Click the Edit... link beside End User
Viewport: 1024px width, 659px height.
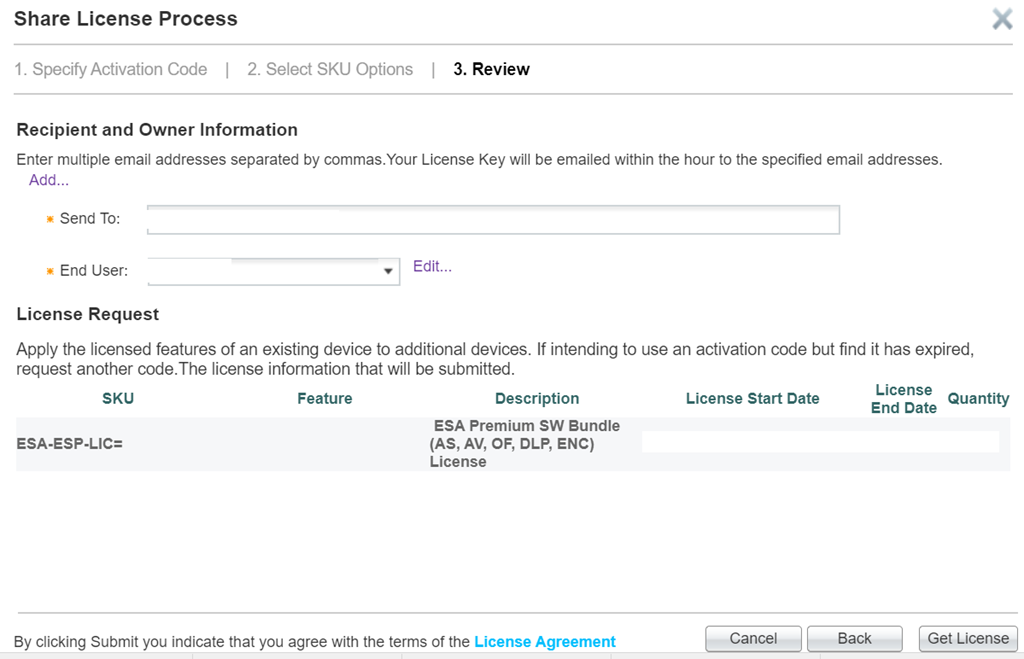pos(432,266)
